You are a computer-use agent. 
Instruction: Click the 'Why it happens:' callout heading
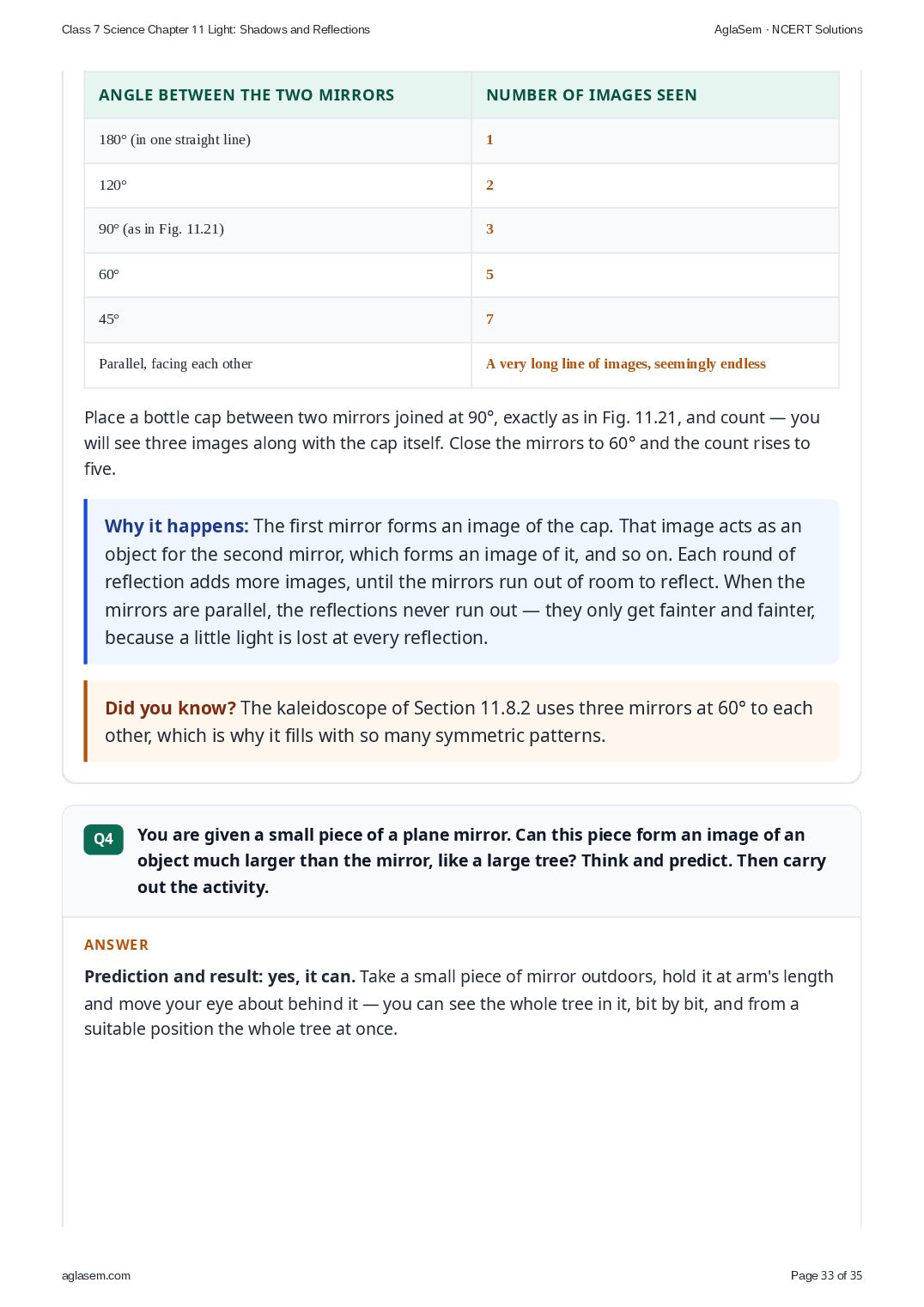(x=177, y=526)
